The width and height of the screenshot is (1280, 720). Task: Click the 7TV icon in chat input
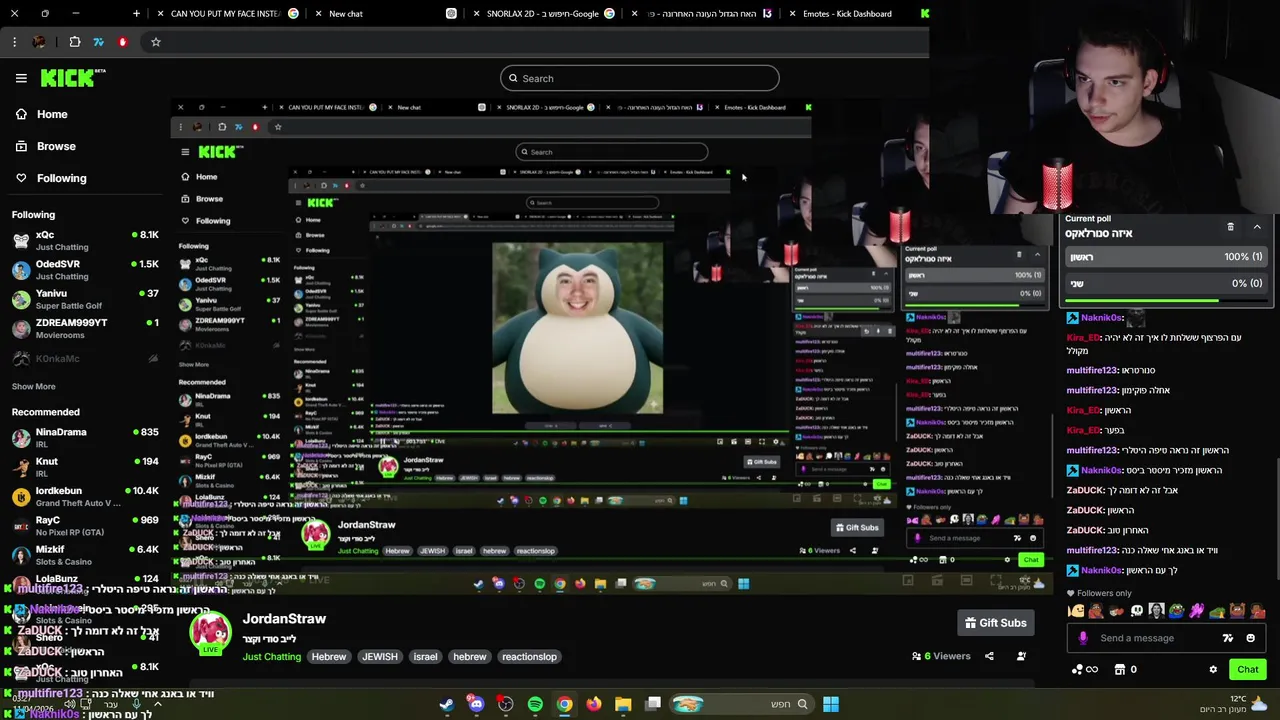pyautogui.click(x=1228, y=638)
